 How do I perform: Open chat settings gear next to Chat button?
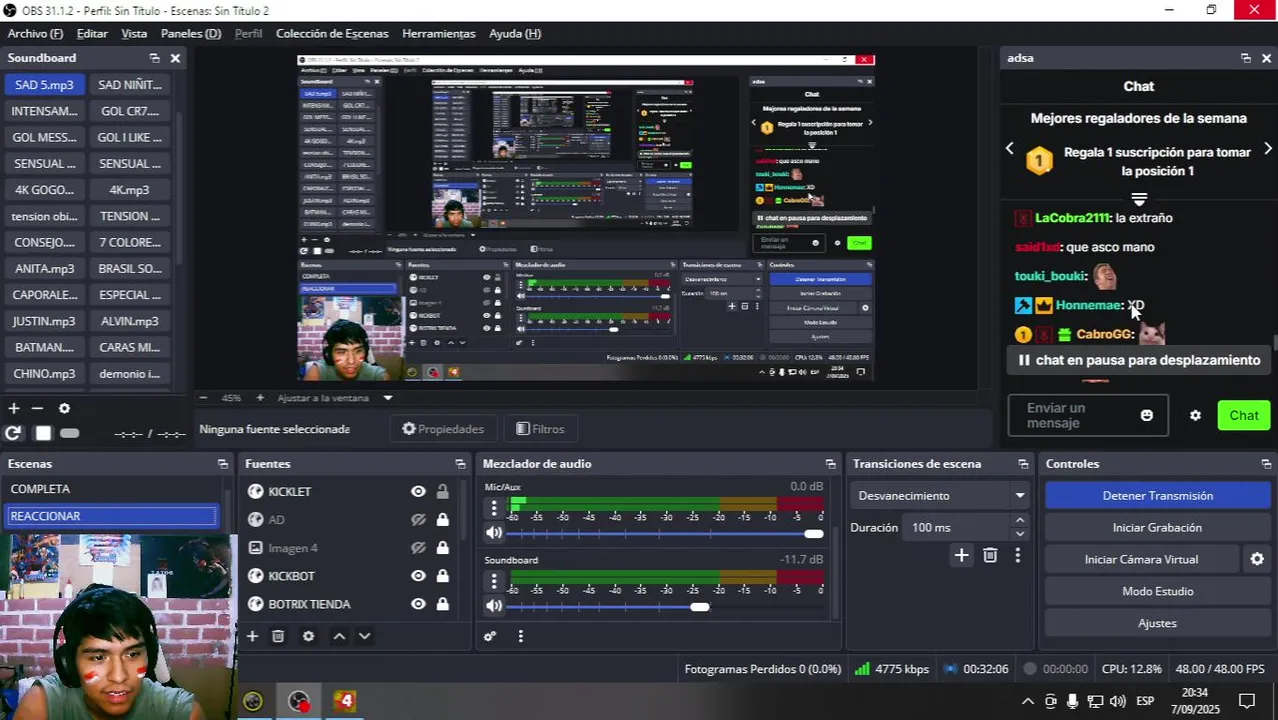click(1195, 415)
